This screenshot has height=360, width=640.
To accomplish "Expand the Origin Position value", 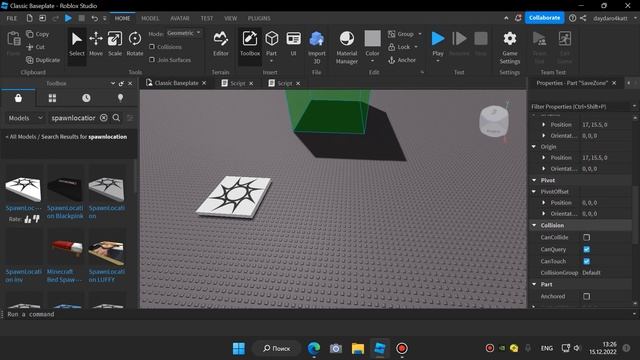I will point(544,158).
